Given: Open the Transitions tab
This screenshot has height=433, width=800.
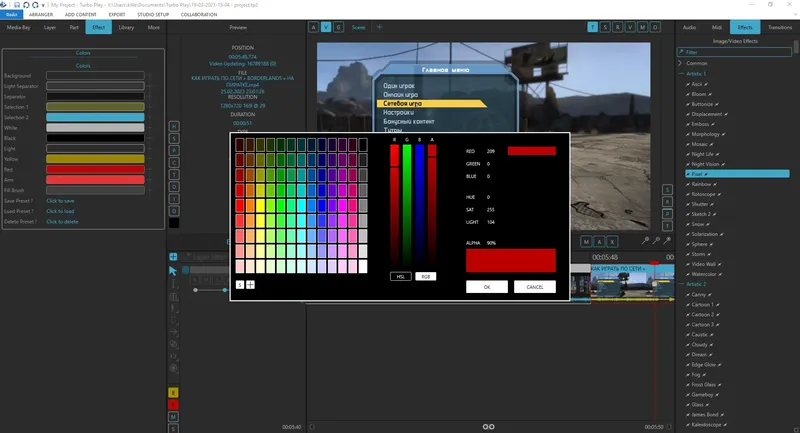Looking at the screenshot, I should point(780,28).
